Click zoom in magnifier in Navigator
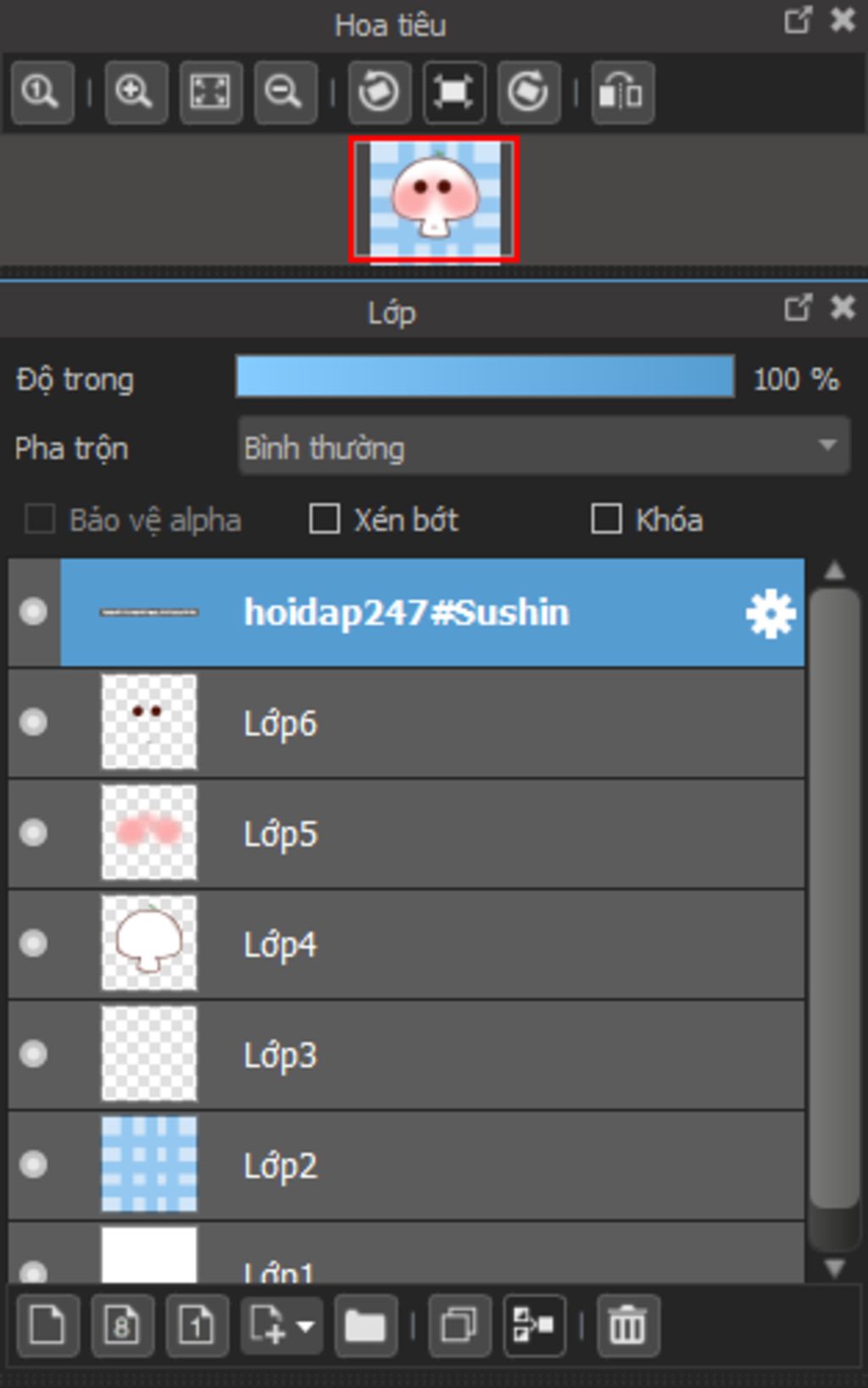Screen dimensions: 868x1388 [136, 92]
